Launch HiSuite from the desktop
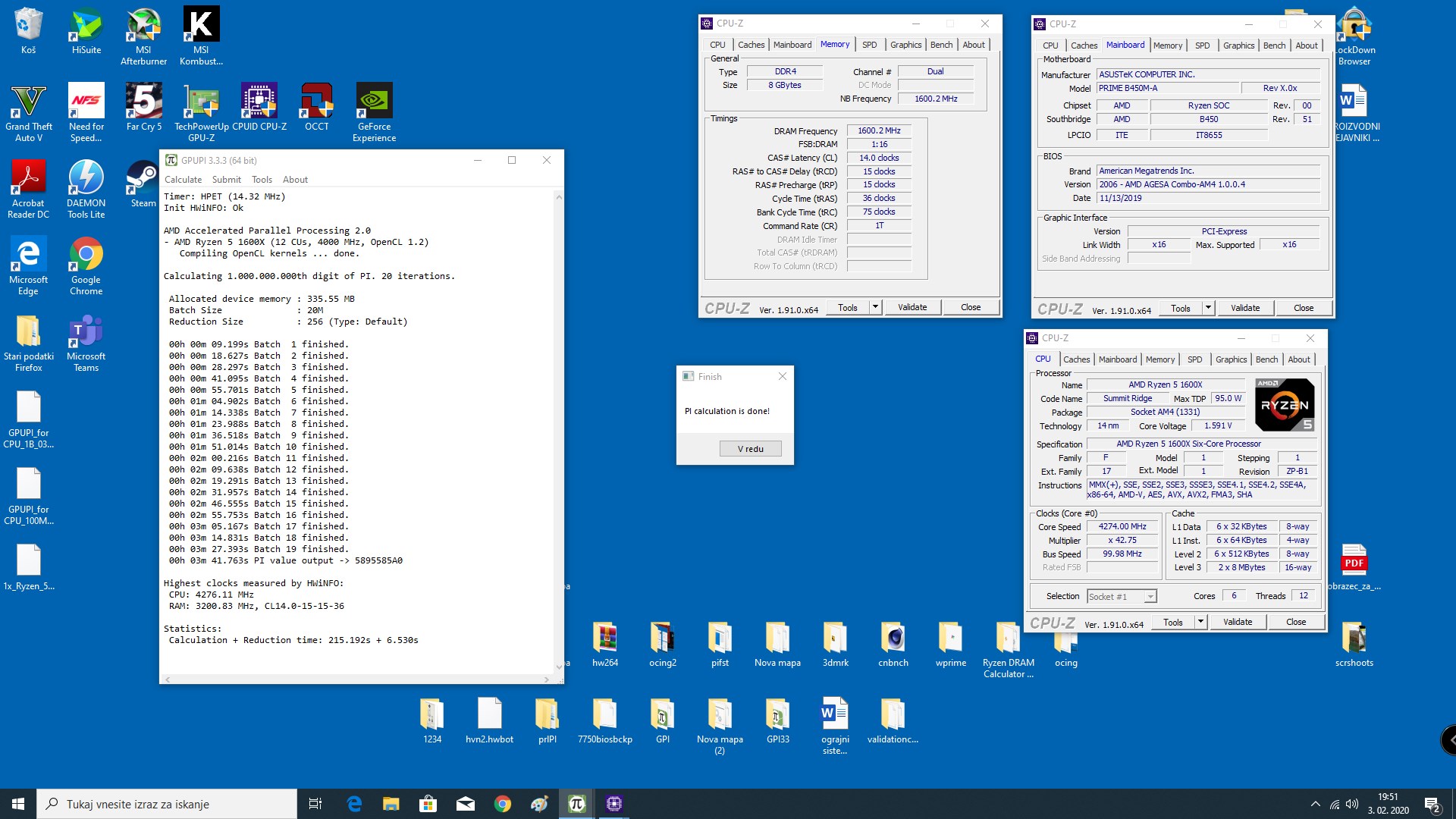This screenshot has height=819, width=1456. pyautogui.click(x=86, y=30)
